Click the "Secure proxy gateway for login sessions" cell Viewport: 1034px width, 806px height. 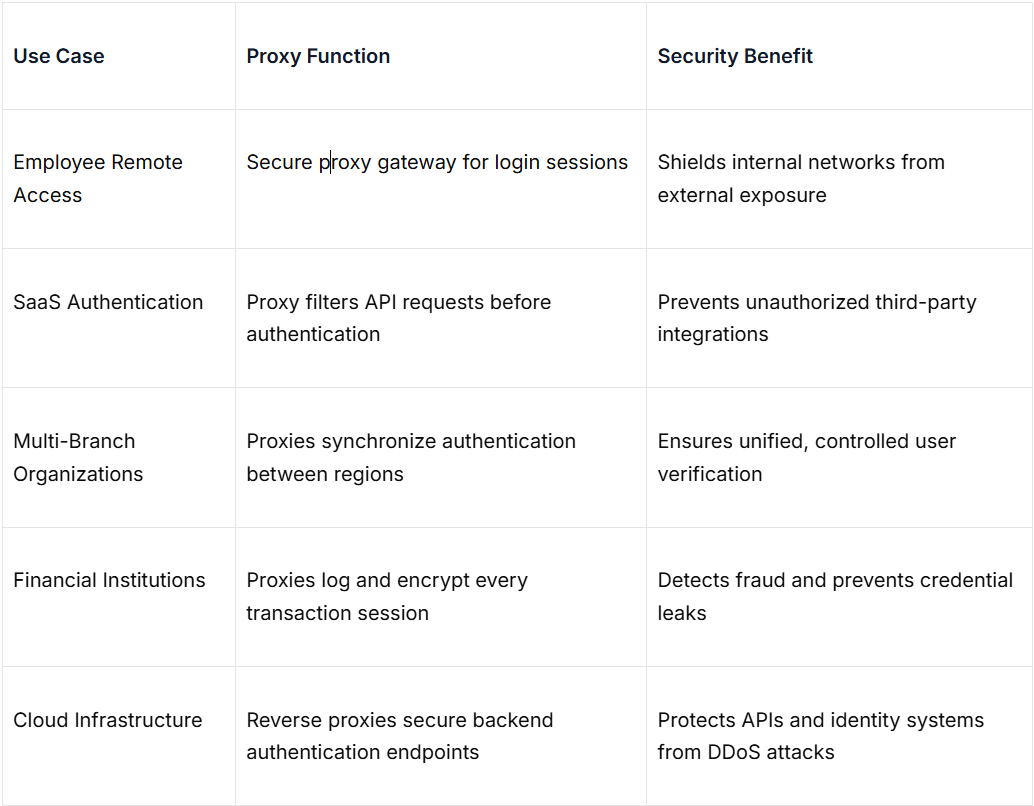(437, 162)
